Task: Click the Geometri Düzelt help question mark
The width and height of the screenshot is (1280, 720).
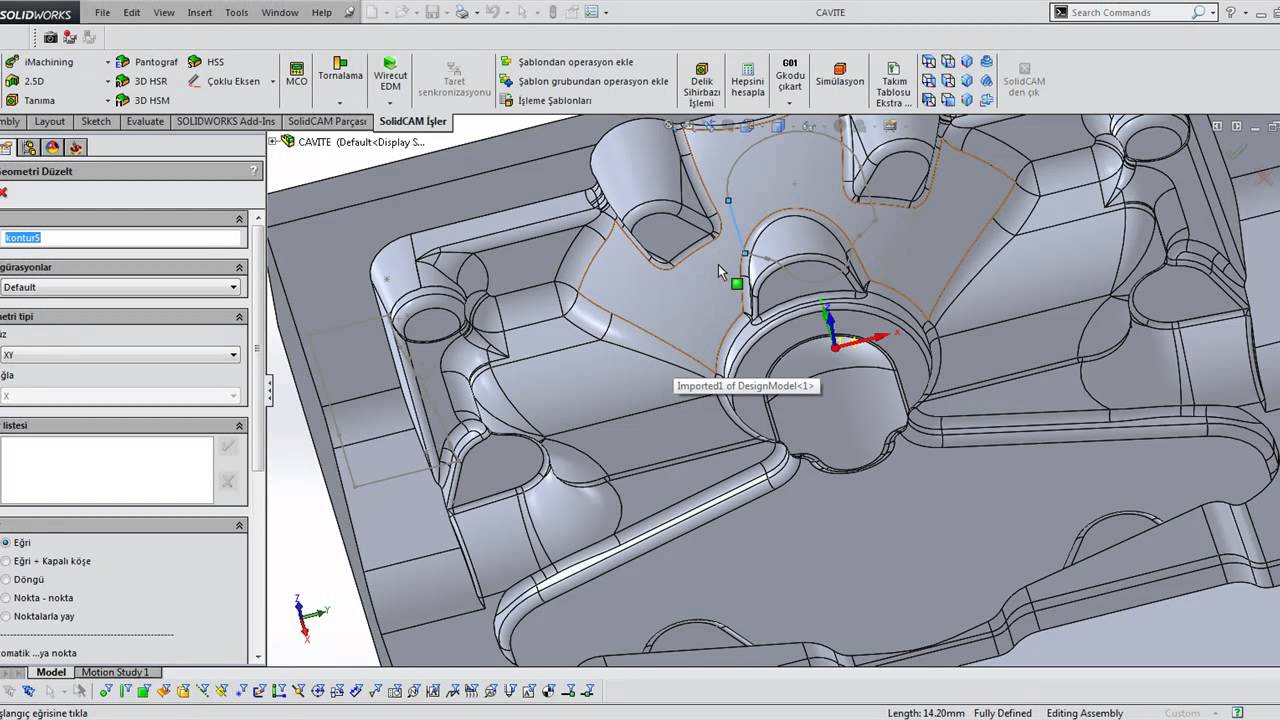Action: (256, 171)
